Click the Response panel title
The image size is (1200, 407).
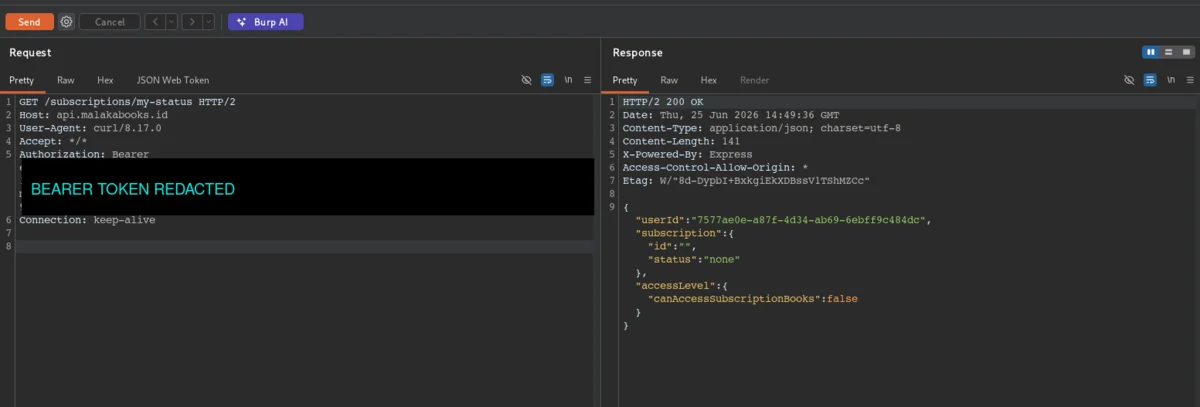pos(638,52)
